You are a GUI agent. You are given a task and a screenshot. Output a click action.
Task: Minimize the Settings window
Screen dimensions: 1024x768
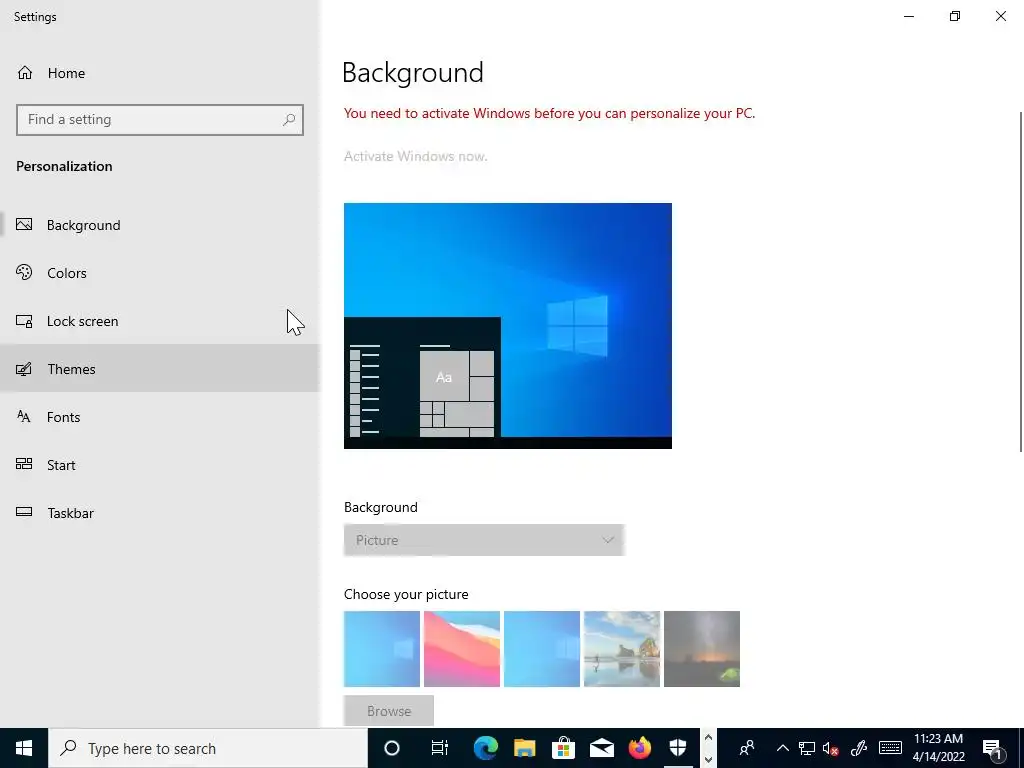[x=909, y=16]
